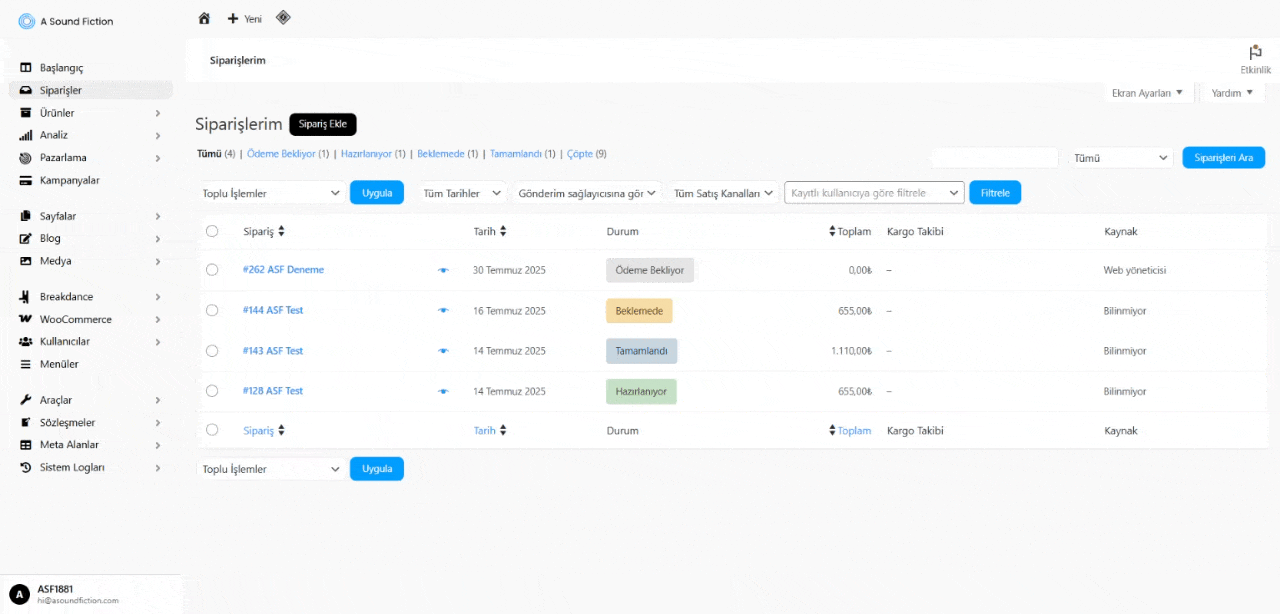This screenshot has width=1280, height=614.
Task: Open order #262 ASF Deneme link
Action: [283, 270]
